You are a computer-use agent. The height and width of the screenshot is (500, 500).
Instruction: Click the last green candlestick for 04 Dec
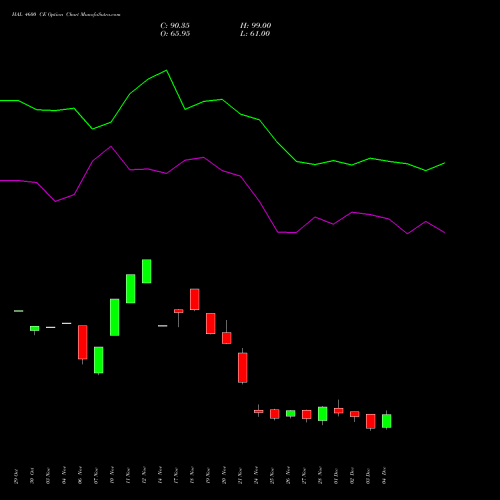tap(387, 421)
